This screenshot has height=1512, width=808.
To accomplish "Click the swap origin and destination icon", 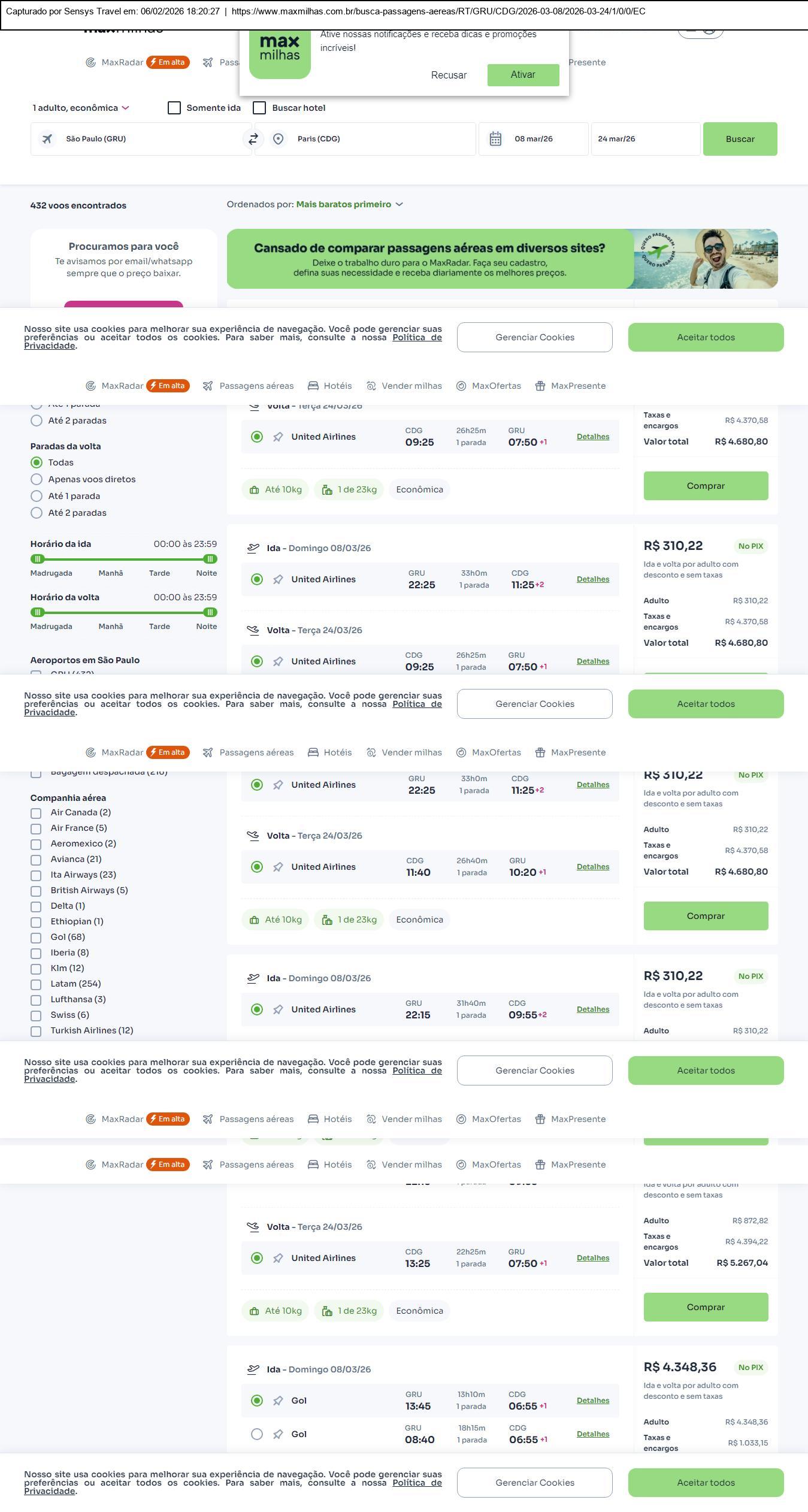I will (253, 139).
